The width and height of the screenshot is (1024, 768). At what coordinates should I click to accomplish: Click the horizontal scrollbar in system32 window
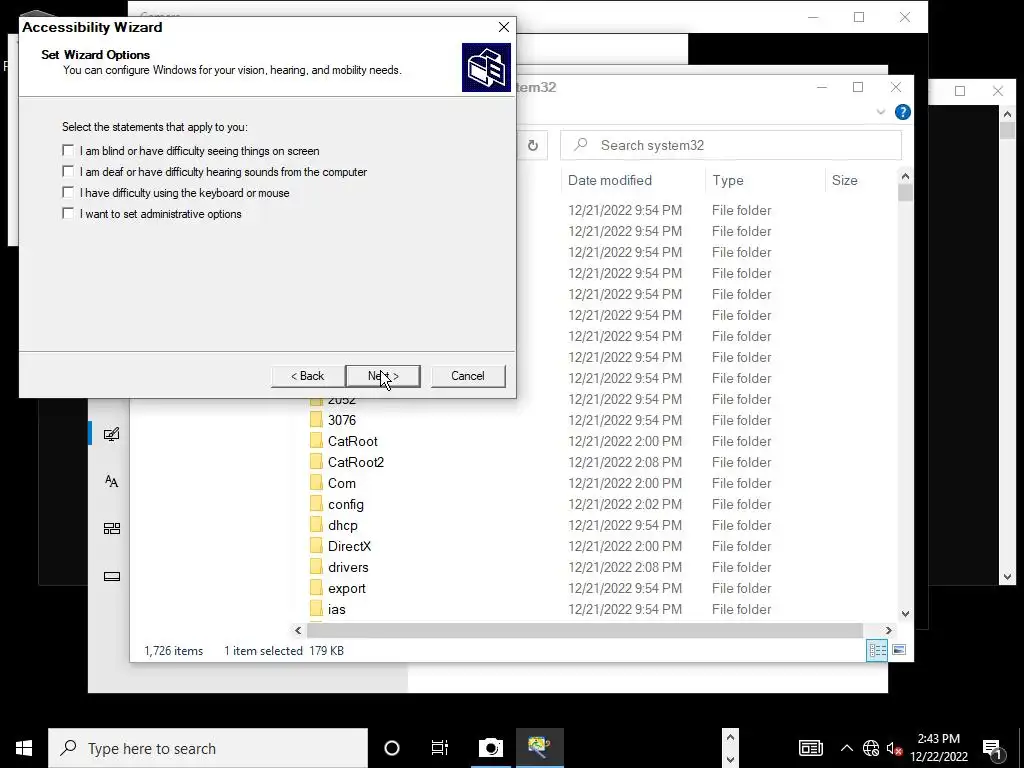click(585, 630)
